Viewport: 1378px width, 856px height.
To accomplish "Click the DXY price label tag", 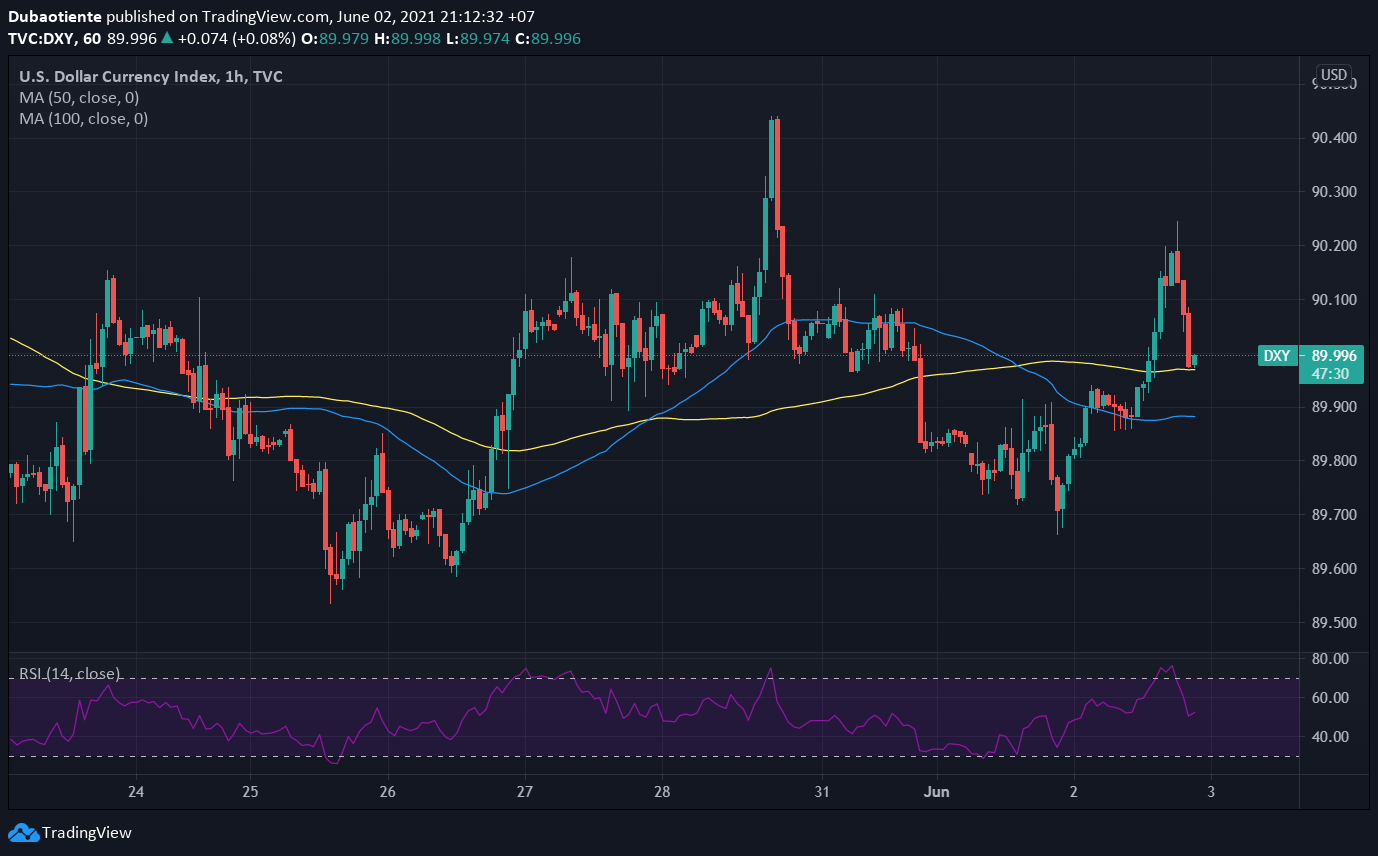I will pos(1276,355).
